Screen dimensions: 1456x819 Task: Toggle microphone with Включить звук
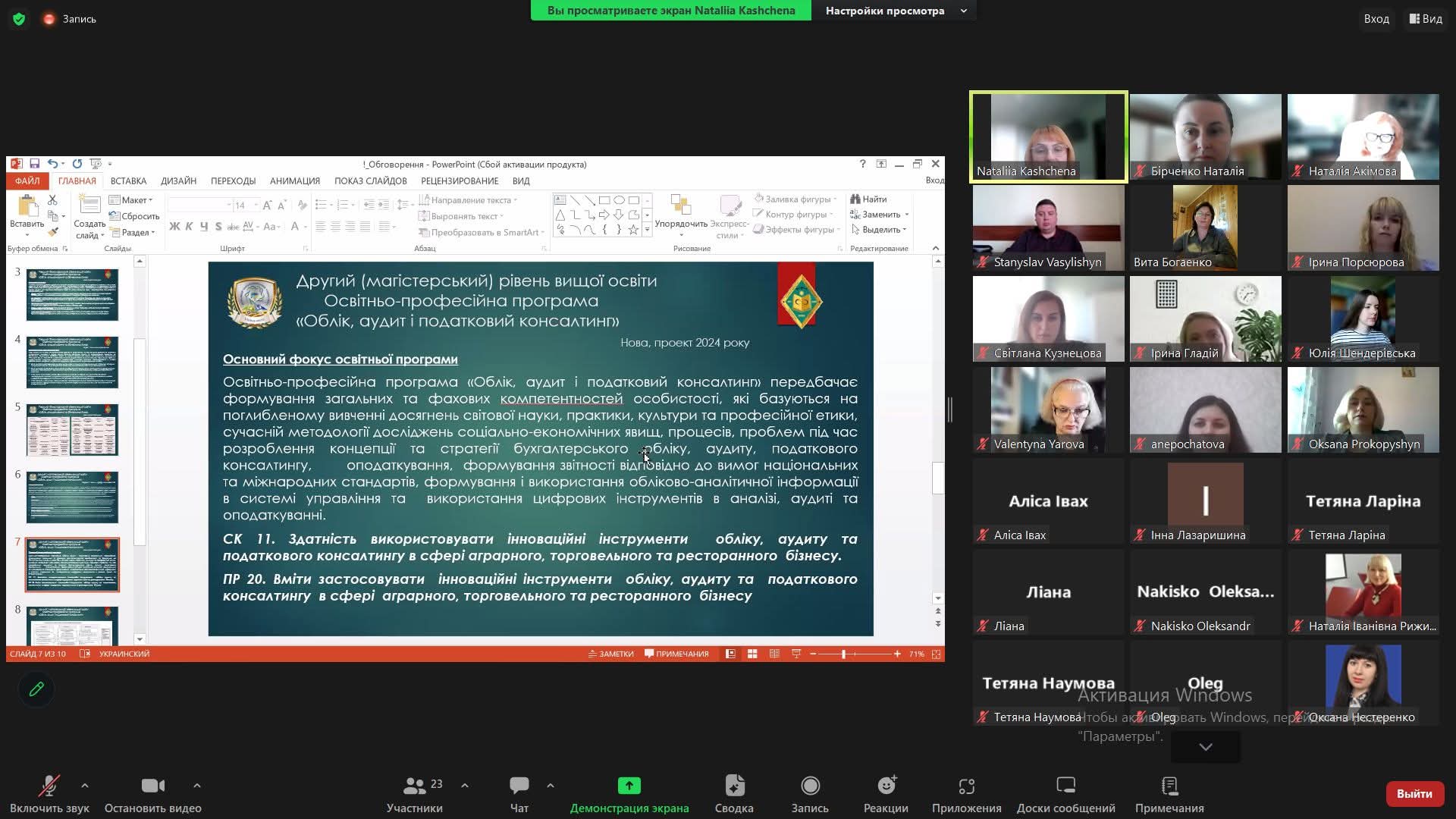click(49, 786)
